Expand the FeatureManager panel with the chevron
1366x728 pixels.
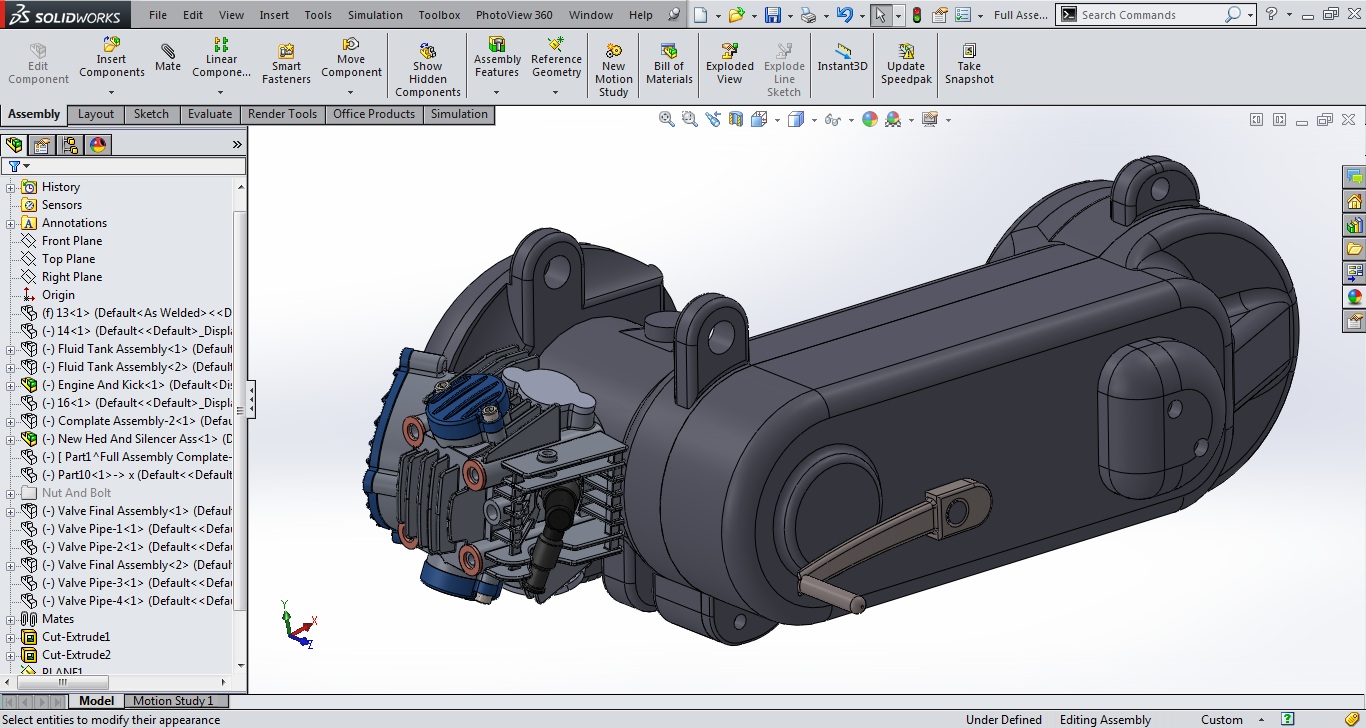click(x=237, y=144)
